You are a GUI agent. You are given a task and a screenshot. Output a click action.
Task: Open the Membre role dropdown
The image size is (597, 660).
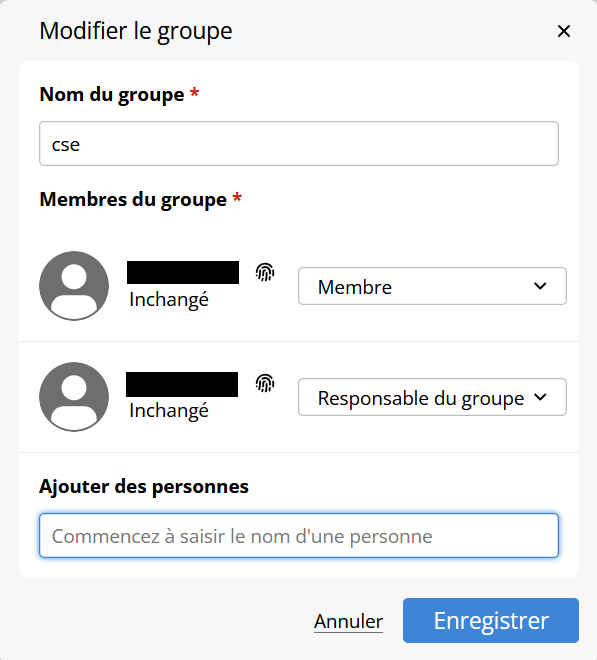coord(432,286)
